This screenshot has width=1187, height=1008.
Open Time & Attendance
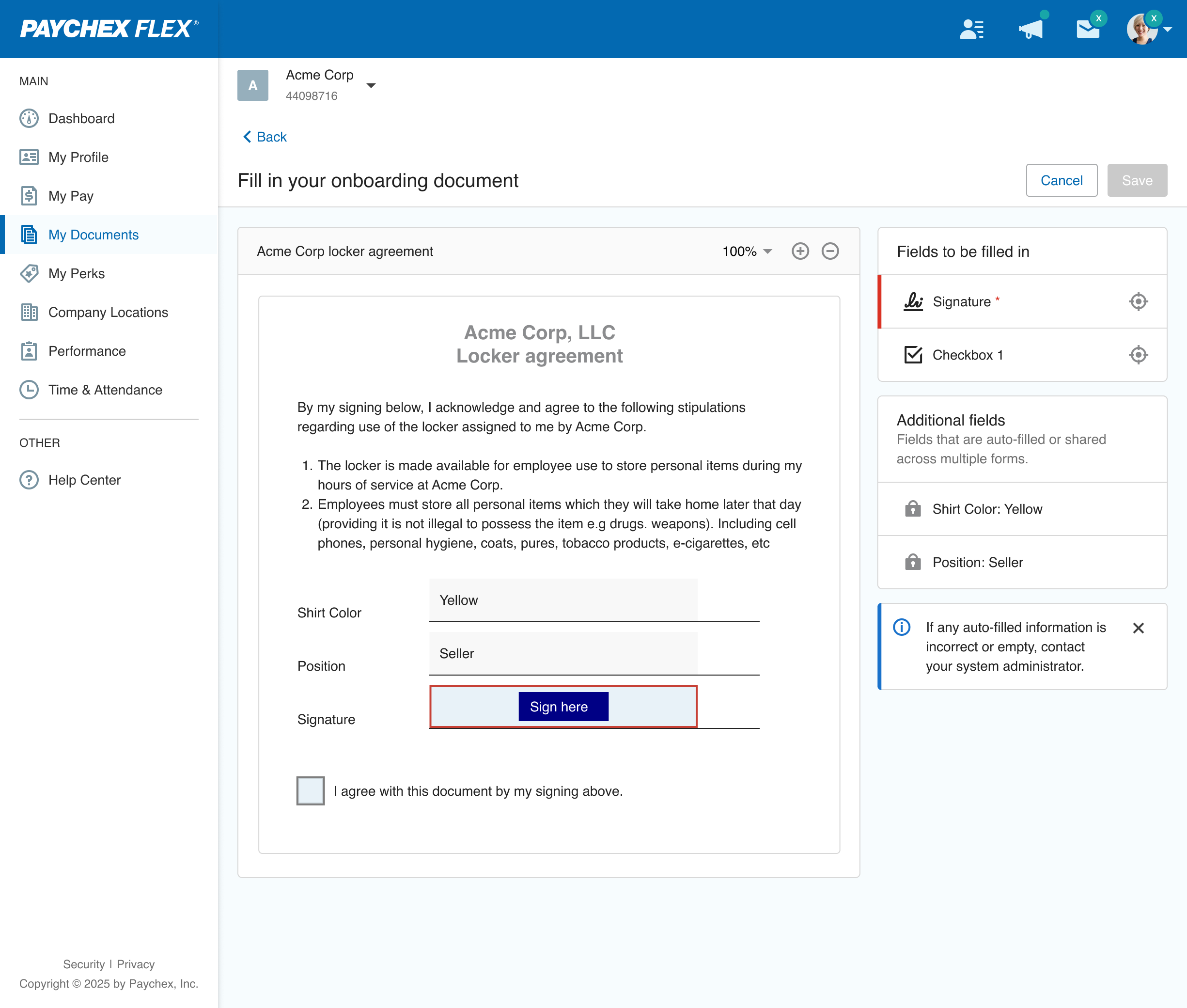[109, 390]
